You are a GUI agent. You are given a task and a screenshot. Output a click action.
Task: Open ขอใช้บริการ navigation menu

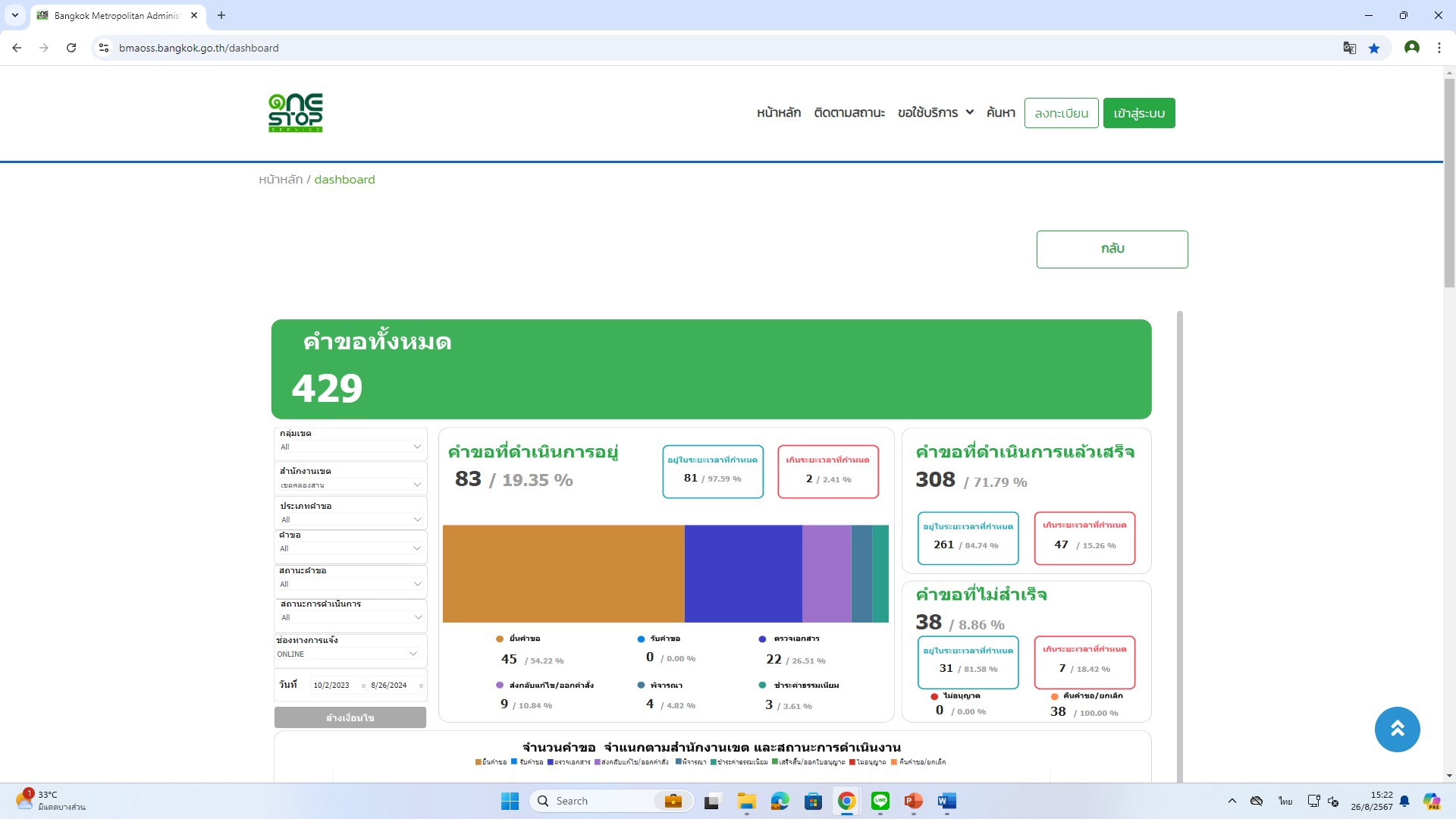(x=935, y=113)
